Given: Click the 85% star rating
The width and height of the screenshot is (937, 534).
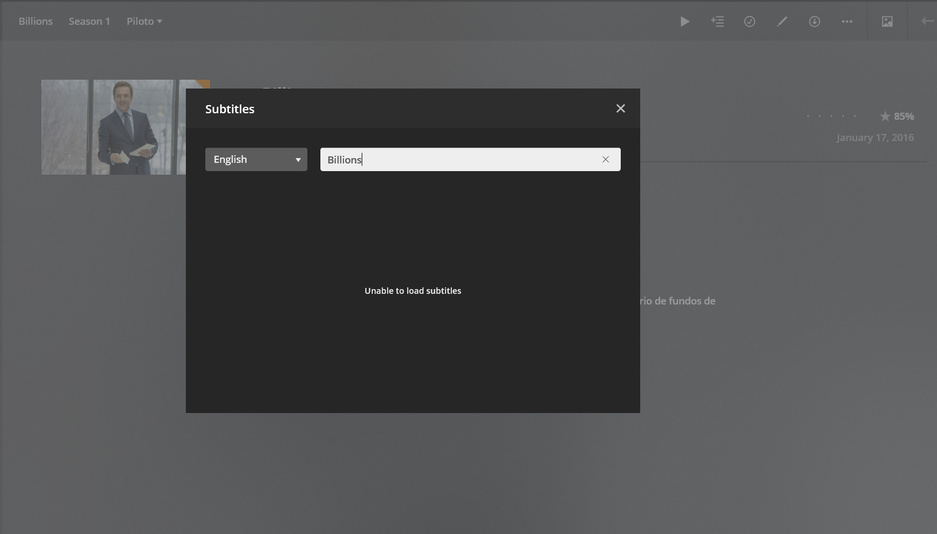Looking at the screenshot, I should tap(896, 116).
